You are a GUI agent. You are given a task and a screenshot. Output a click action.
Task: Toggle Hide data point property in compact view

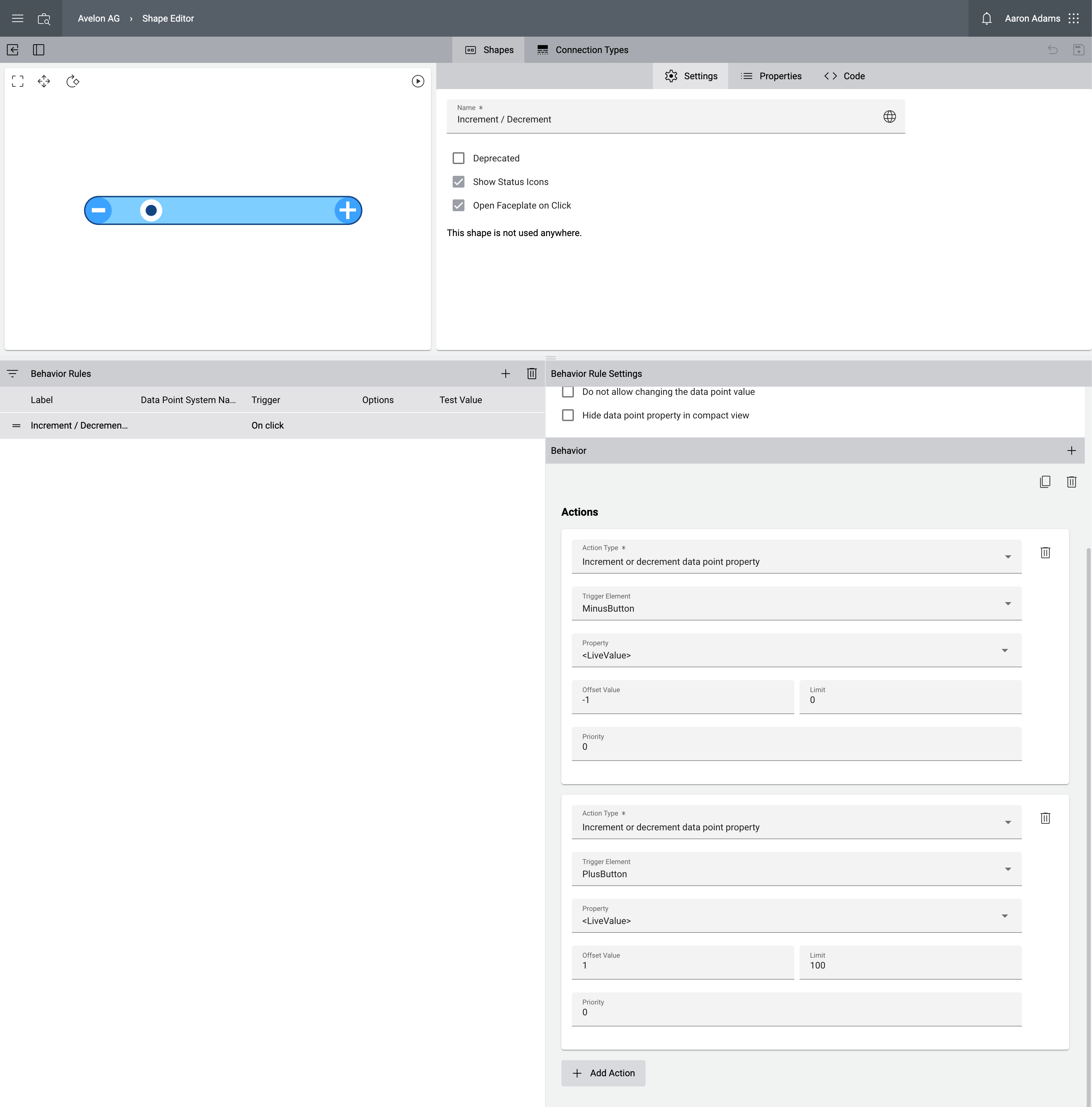click(568, 415)
